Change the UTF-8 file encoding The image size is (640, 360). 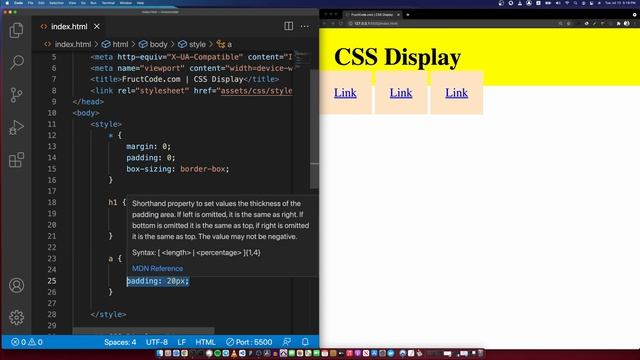click(157, 342)
